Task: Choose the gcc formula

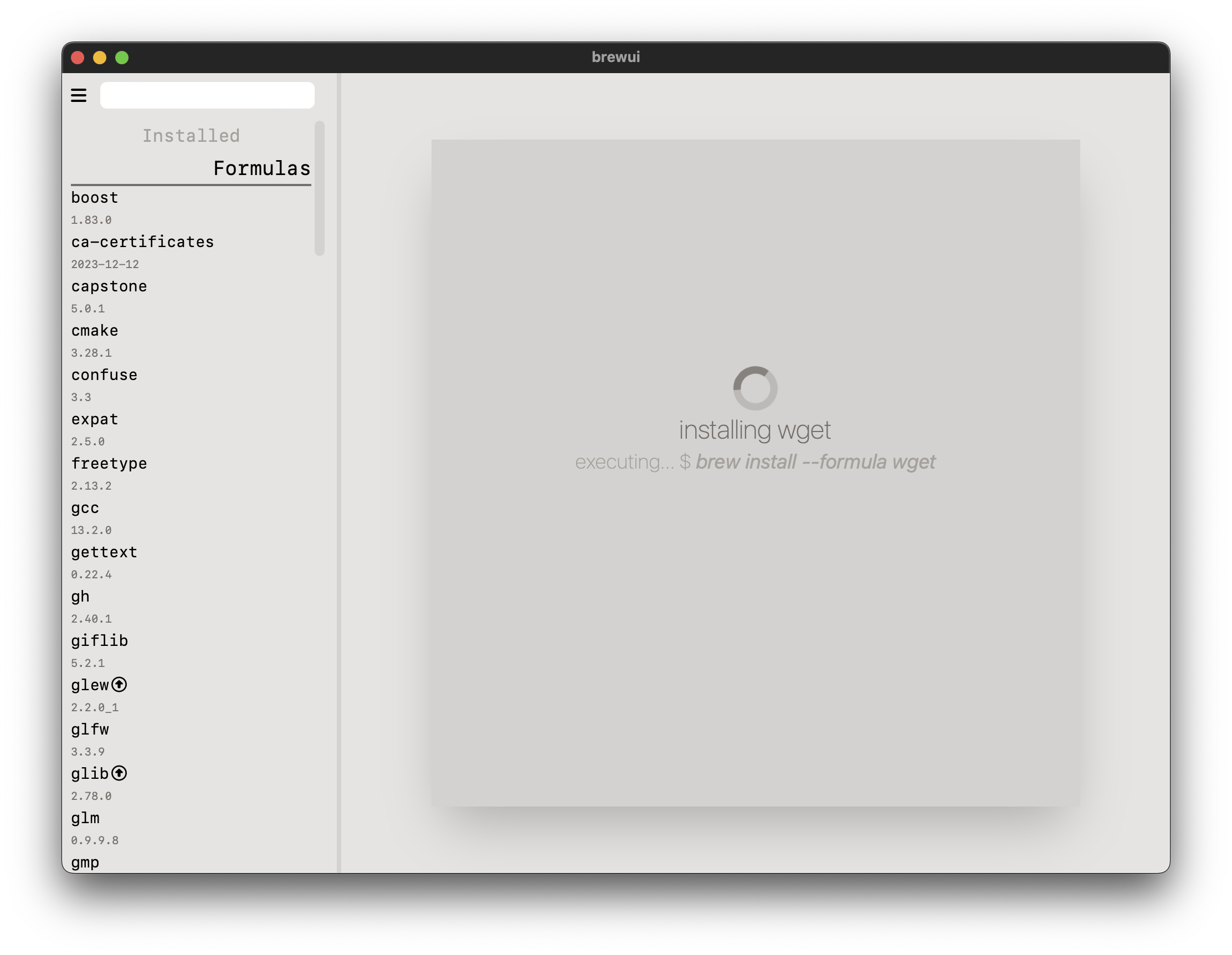Action: click(85, 508)
